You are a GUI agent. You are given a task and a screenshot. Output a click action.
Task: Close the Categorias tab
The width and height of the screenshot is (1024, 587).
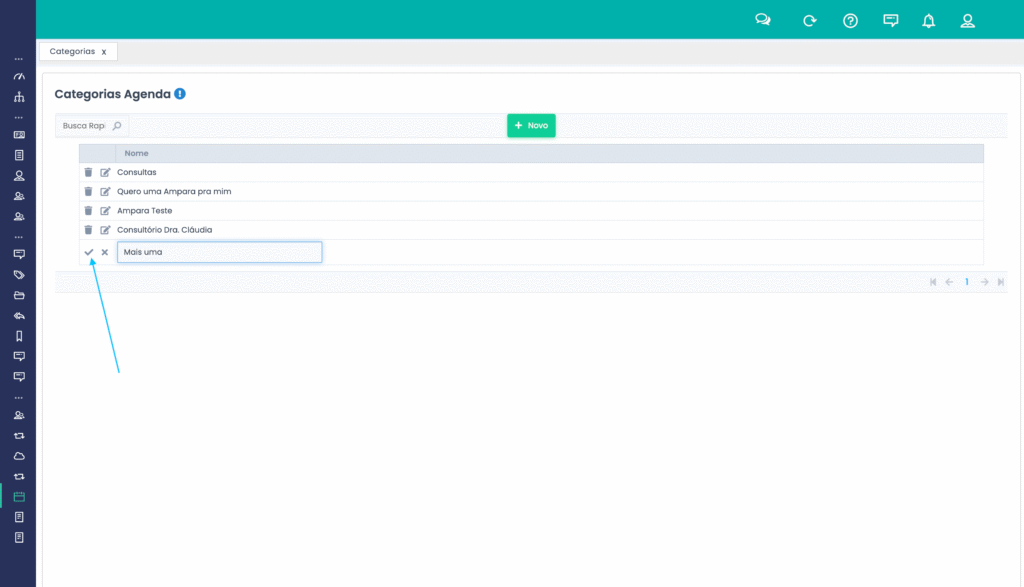(x=104, y=52)
